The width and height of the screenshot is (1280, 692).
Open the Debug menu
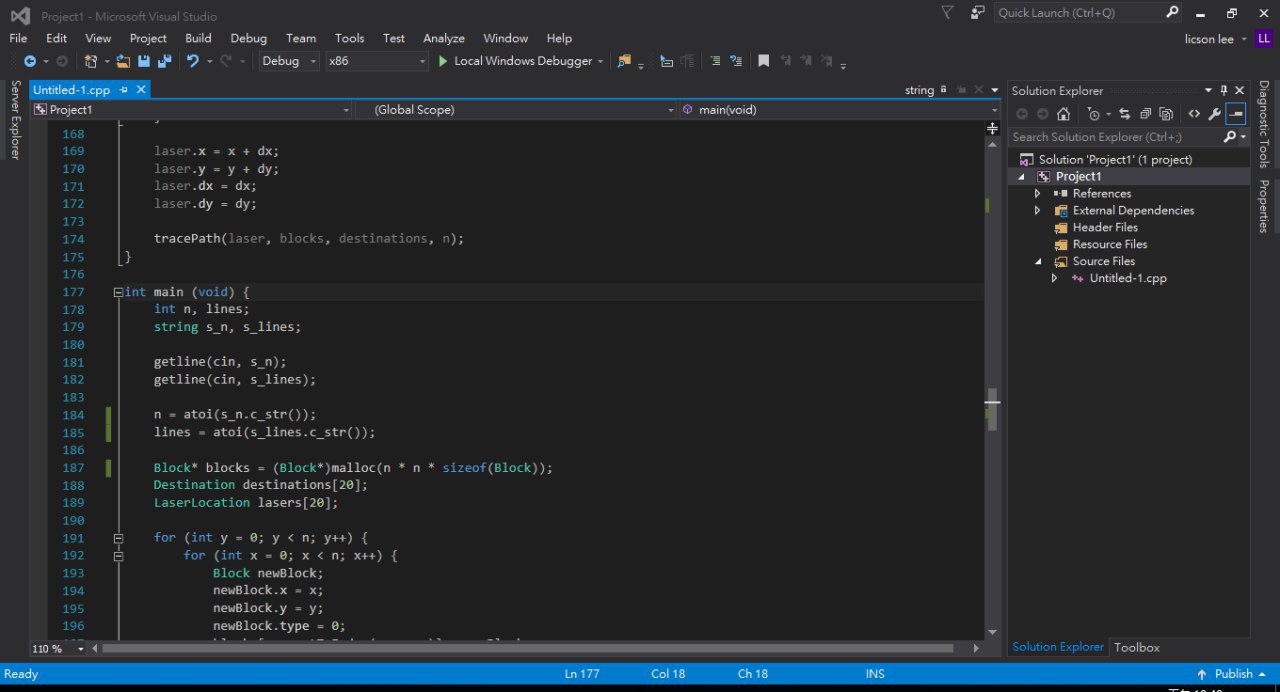click(248, 38)
